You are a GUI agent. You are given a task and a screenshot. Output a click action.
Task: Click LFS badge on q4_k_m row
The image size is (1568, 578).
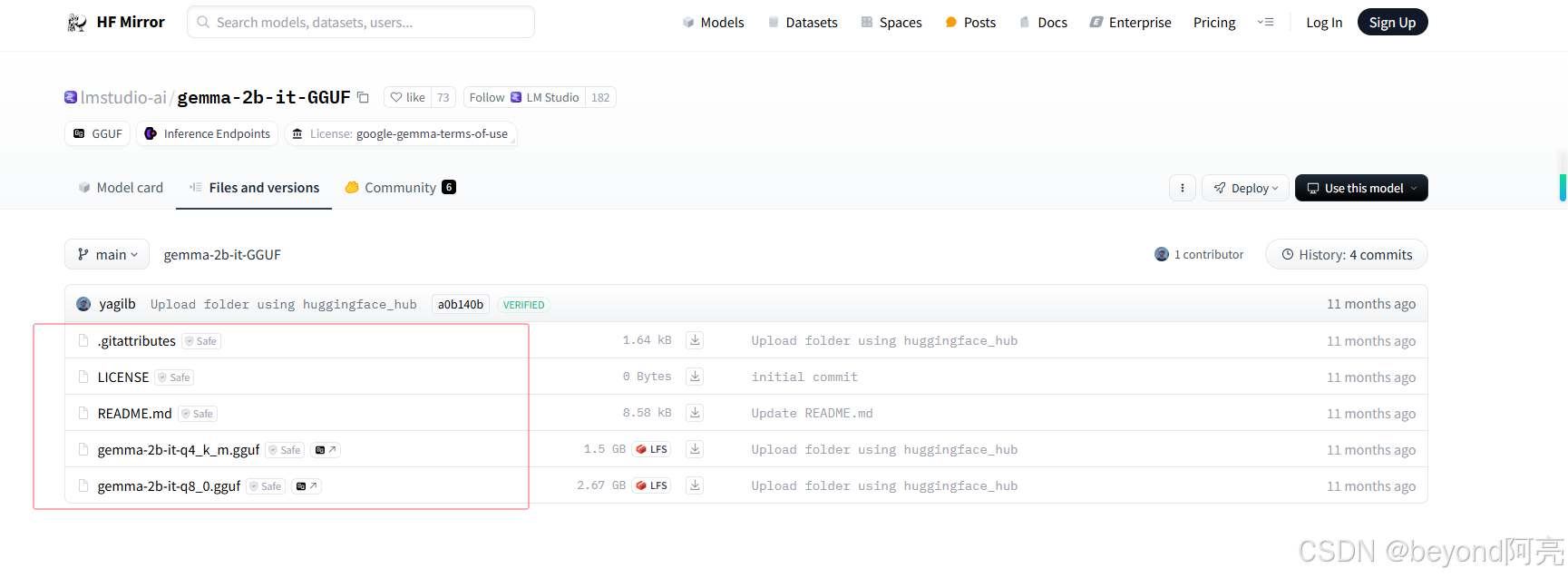click(652, 449)
